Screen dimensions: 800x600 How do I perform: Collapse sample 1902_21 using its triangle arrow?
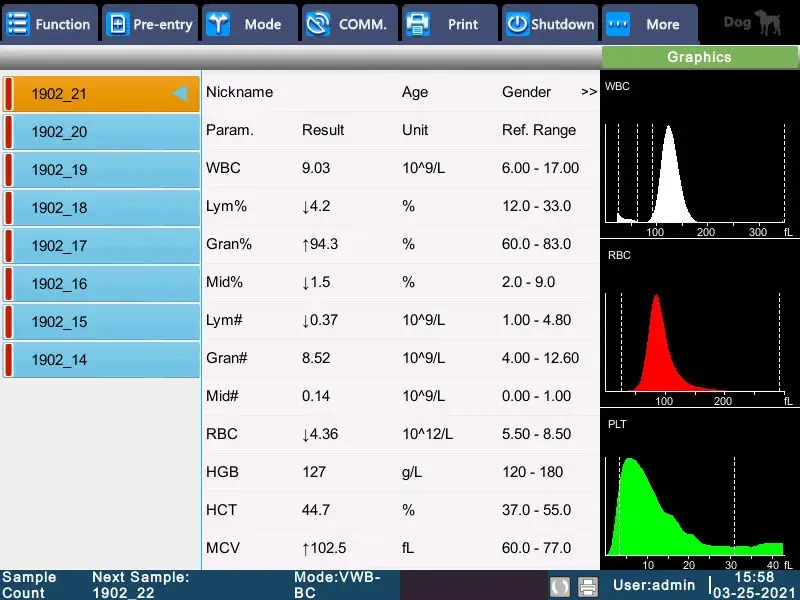(180, 93)
